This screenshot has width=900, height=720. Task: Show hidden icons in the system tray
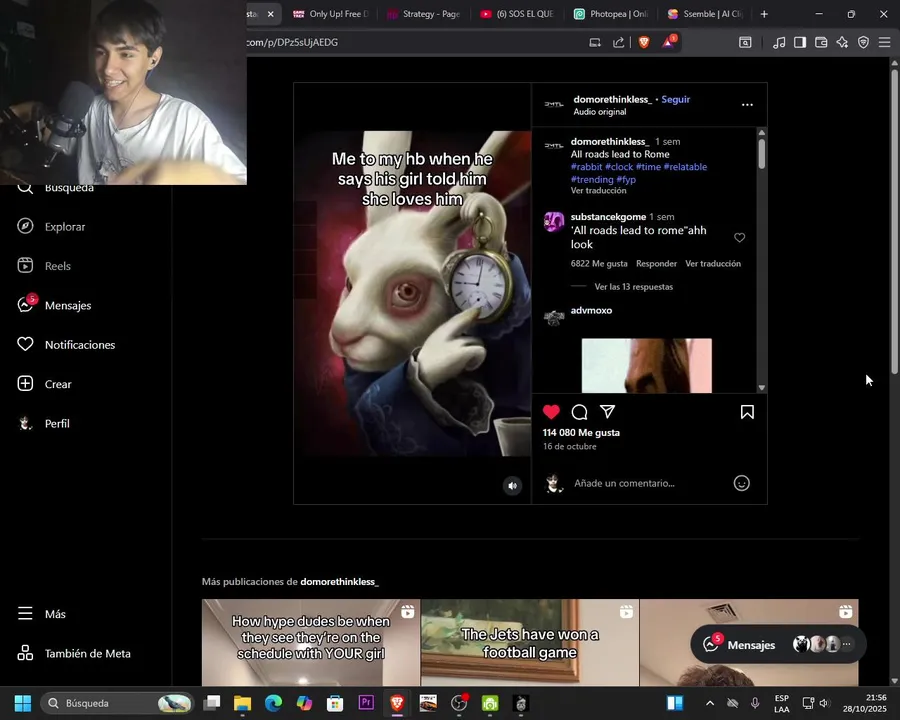coord(710,703)
